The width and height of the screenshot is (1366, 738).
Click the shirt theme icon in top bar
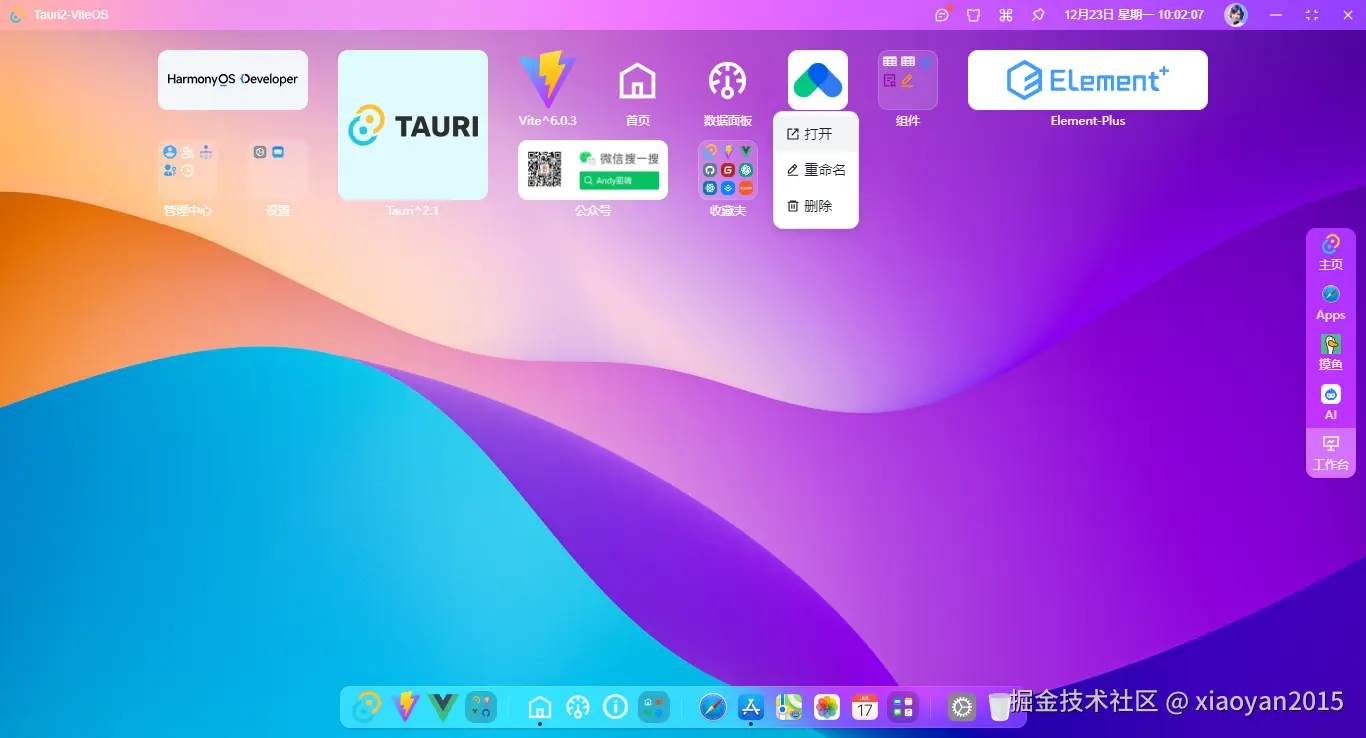point(974,15)
